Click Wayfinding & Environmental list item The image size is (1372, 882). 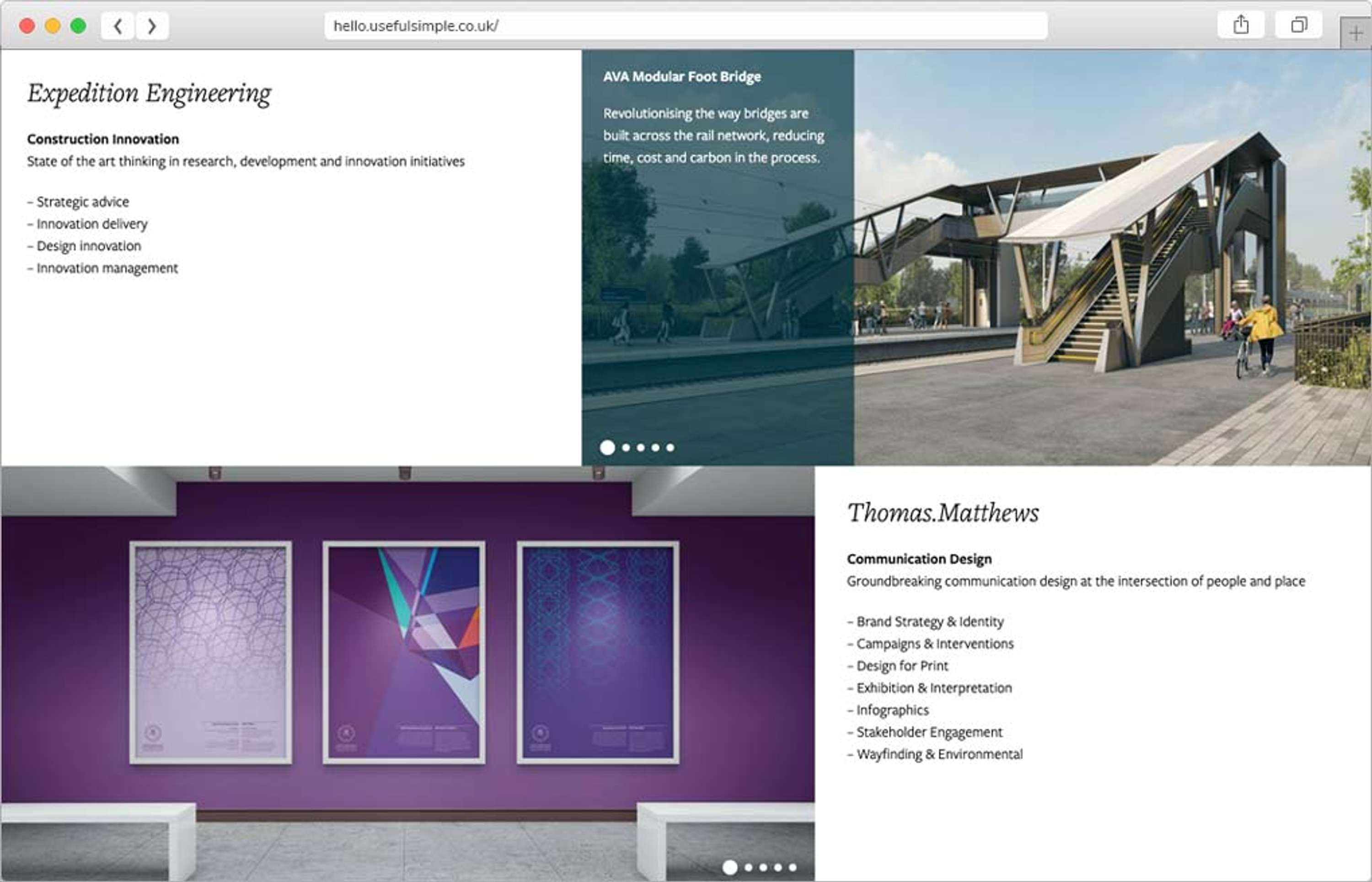(935, 754)
